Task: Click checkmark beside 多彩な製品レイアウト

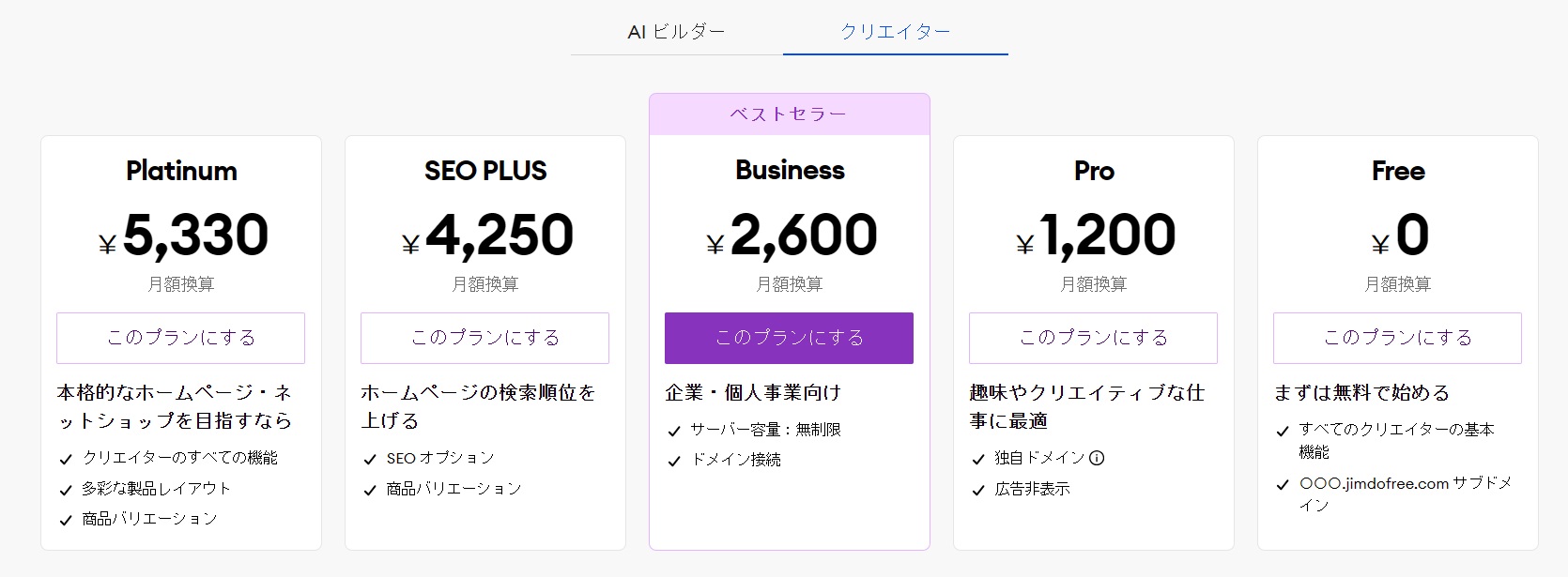Action: point(66,490)
